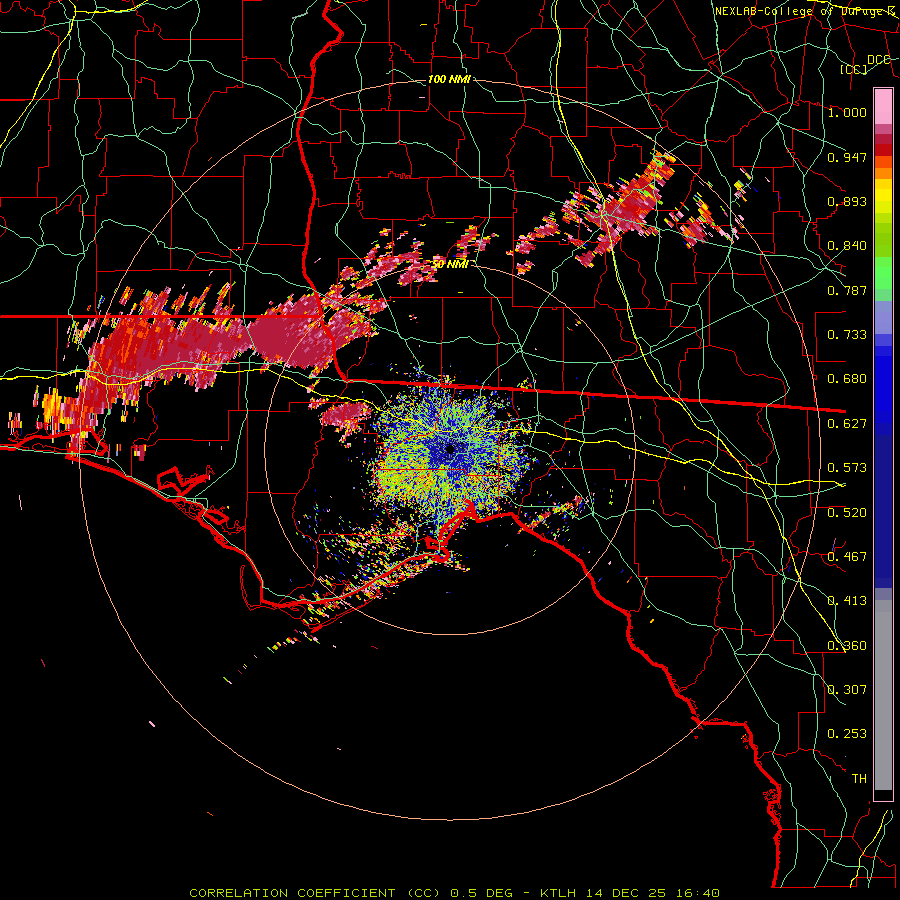Click the 0.307 scale value
The width and height of the screenshot is (900, 900).
pos(847,690)
